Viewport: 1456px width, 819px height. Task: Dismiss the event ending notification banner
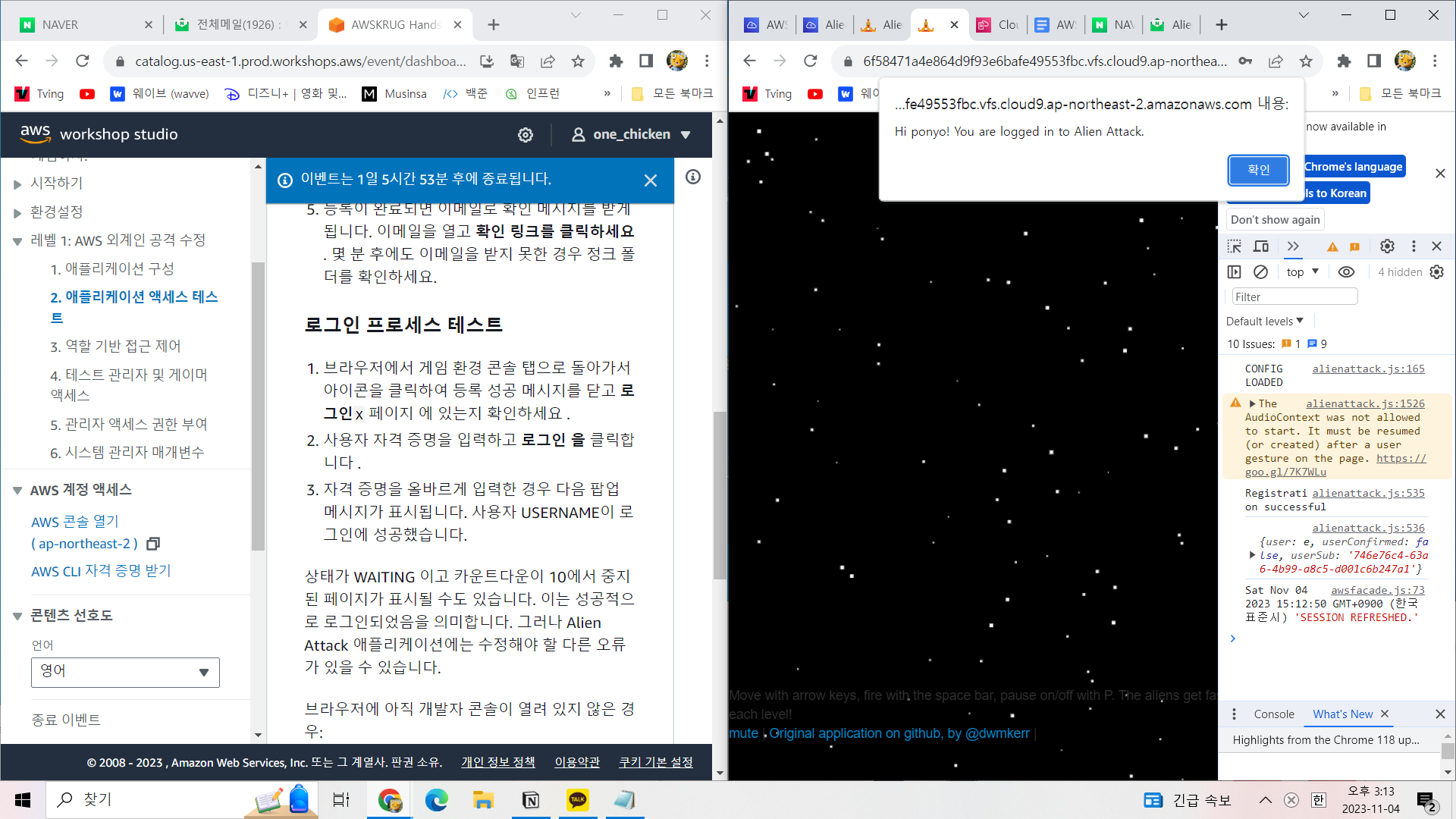click(651, 180)
